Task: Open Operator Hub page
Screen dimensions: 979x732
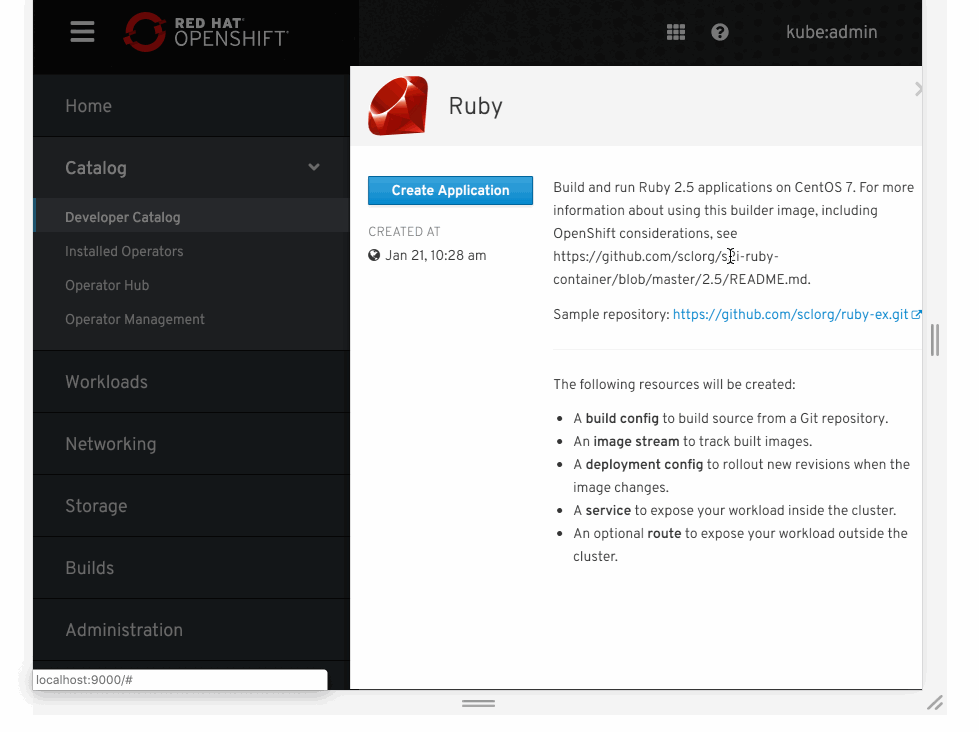Action: click(x=107, y=285)
